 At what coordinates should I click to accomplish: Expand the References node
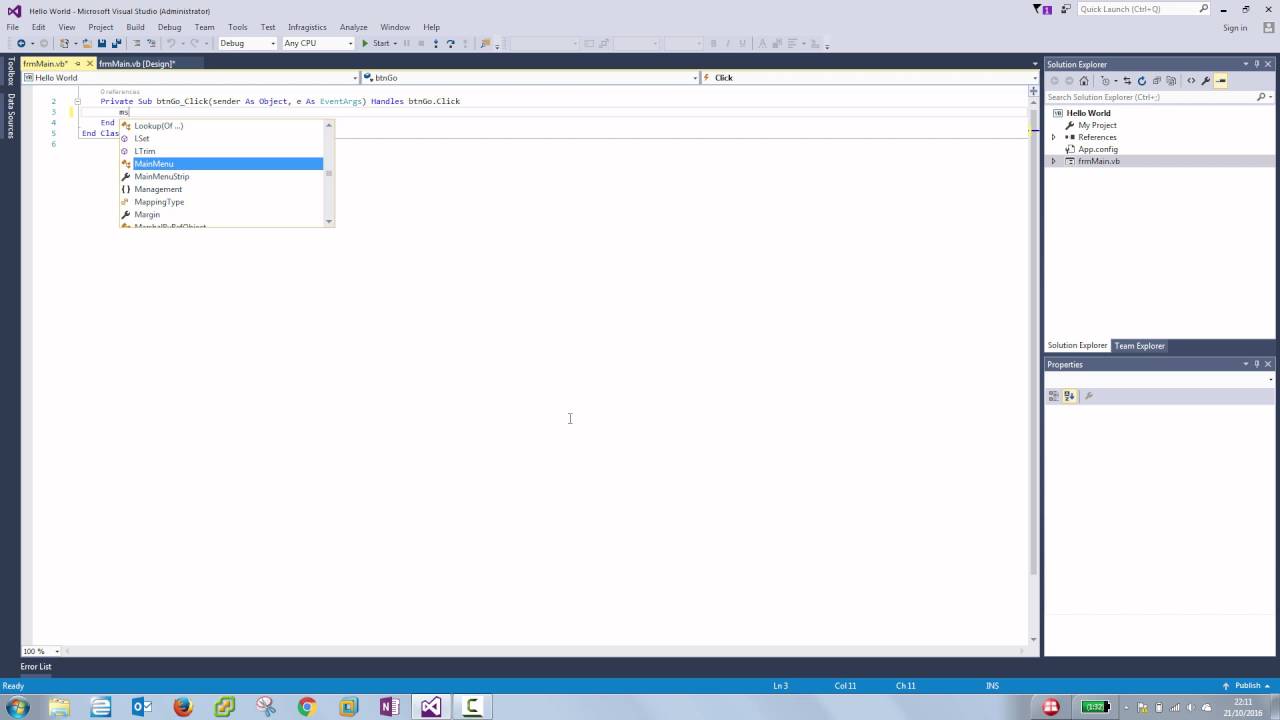tap(1053, 137)
